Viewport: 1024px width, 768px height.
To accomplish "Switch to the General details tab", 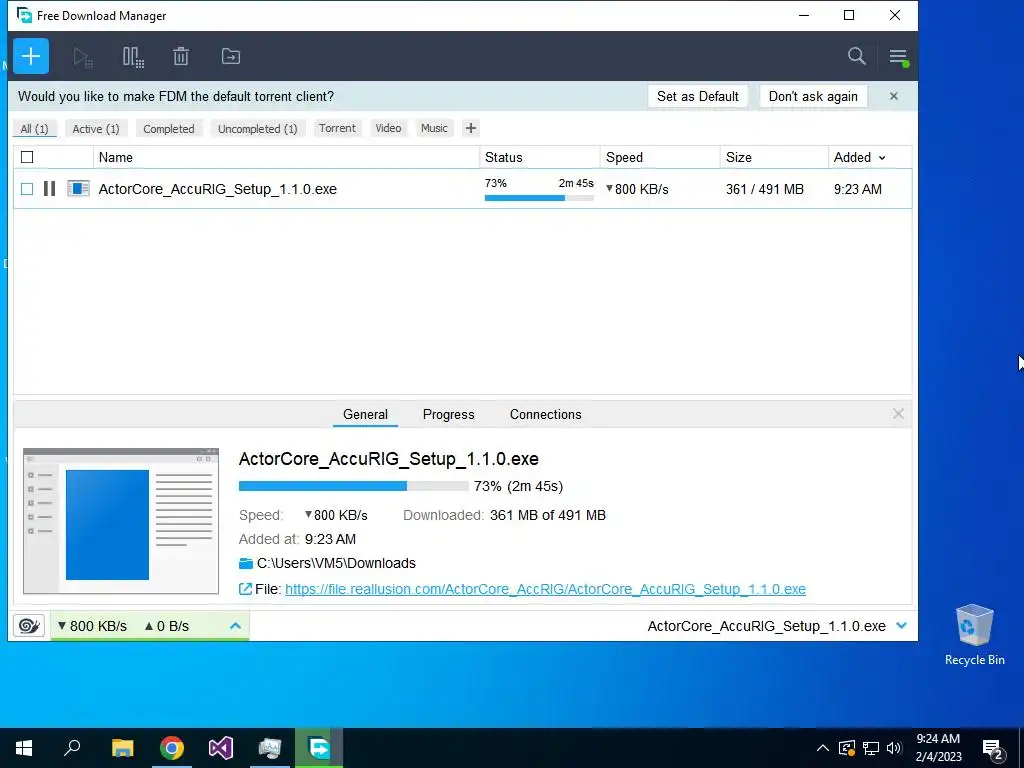I will [x=365, y=414].
